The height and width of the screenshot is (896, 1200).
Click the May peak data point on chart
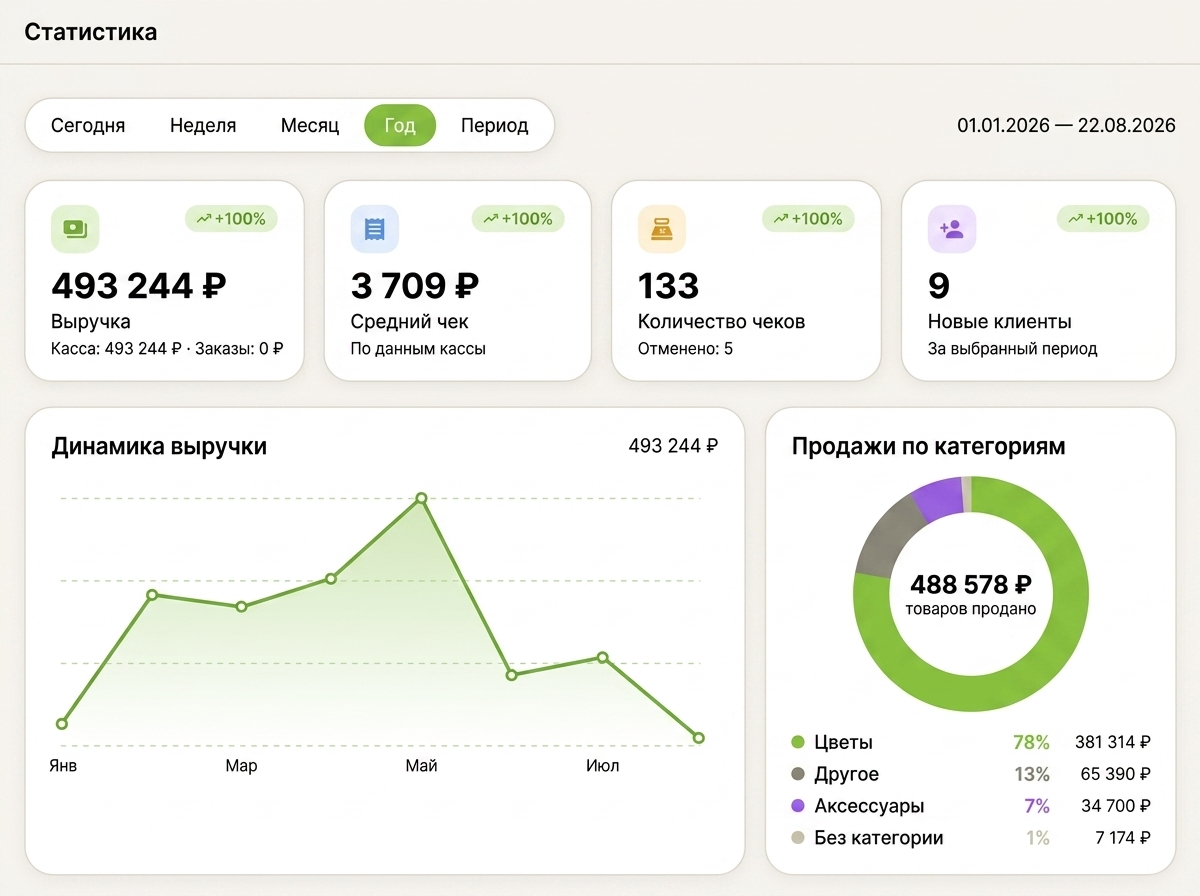coord(421,498)
